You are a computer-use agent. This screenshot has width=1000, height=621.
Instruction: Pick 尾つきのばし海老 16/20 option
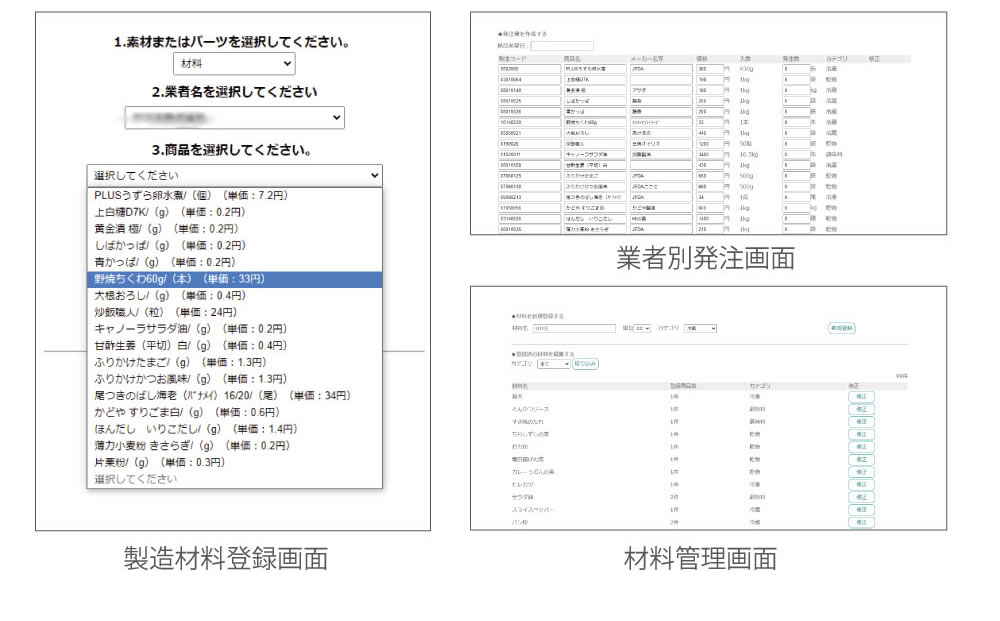point(234,395)
